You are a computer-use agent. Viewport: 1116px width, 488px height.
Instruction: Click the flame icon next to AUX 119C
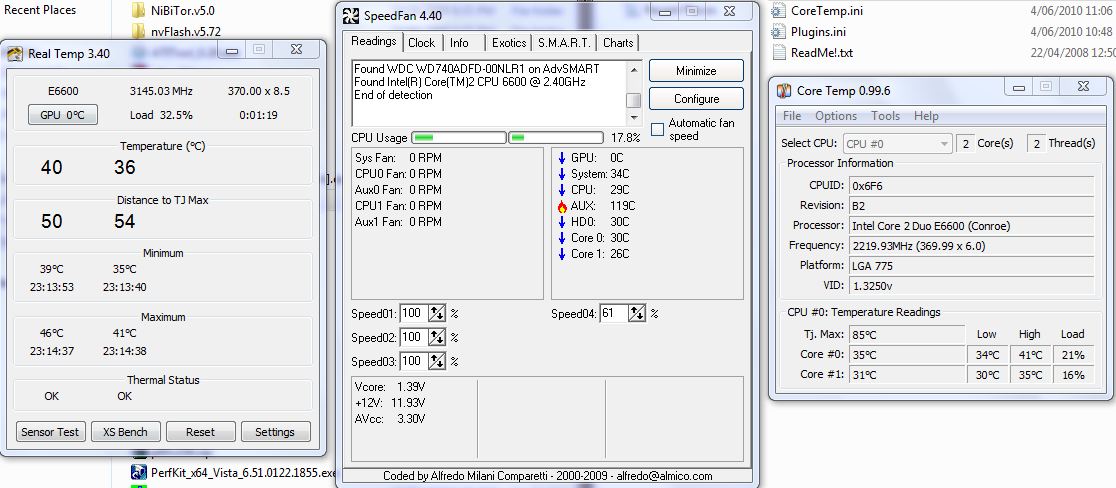pos(562,206)
